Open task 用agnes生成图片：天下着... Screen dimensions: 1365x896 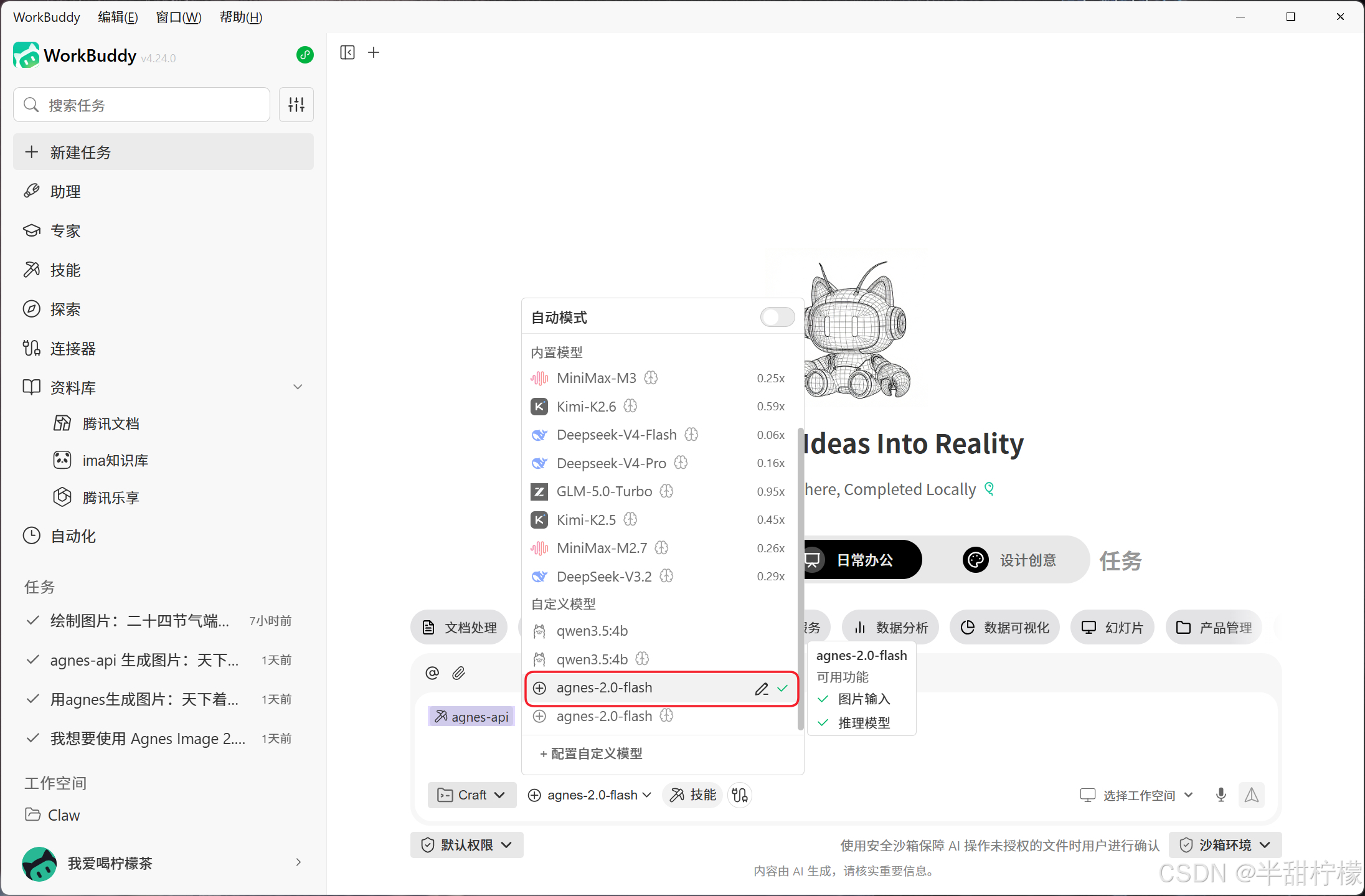click(x=163, y=699)
